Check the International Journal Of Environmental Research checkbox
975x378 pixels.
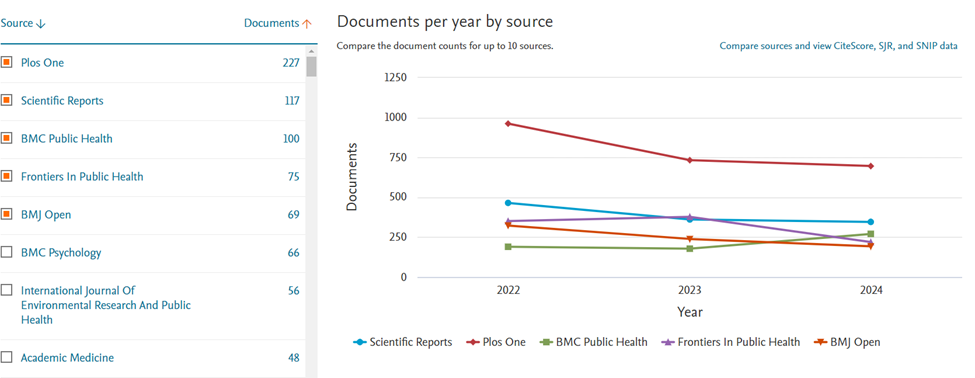7,290
